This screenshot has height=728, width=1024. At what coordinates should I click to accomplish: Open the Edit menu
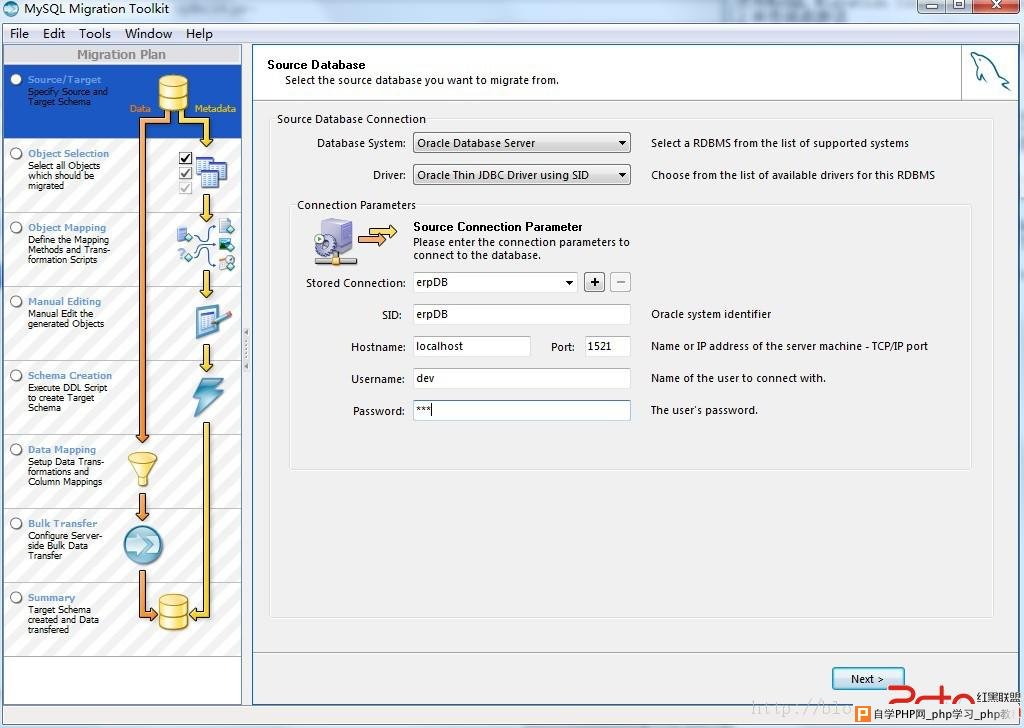click(x=54, y=33)
